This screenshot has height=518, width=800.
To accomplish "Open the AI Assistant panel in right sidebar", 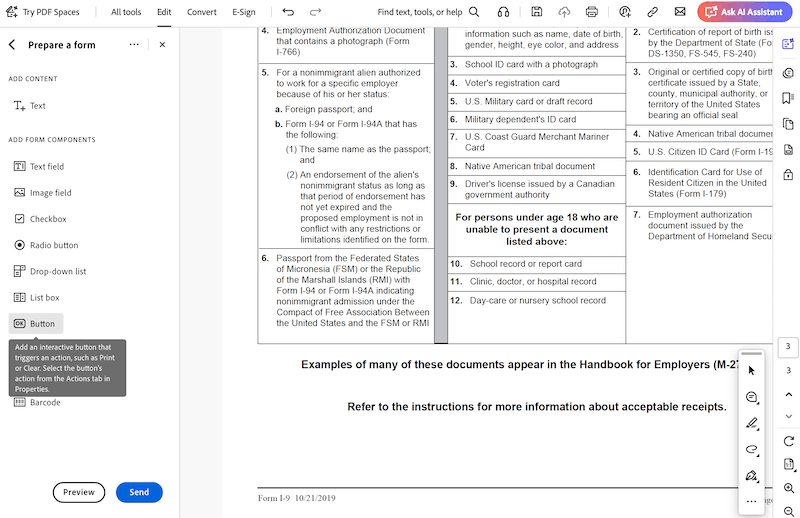I will click(788, 45).
